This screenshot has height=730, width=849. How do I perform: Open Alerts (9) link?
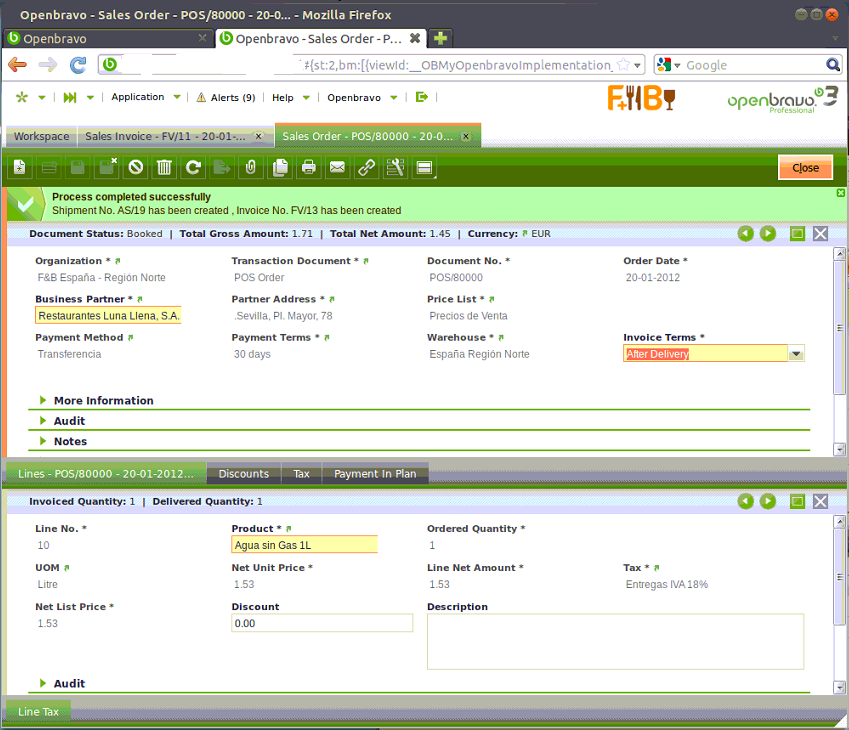(226, 98)
